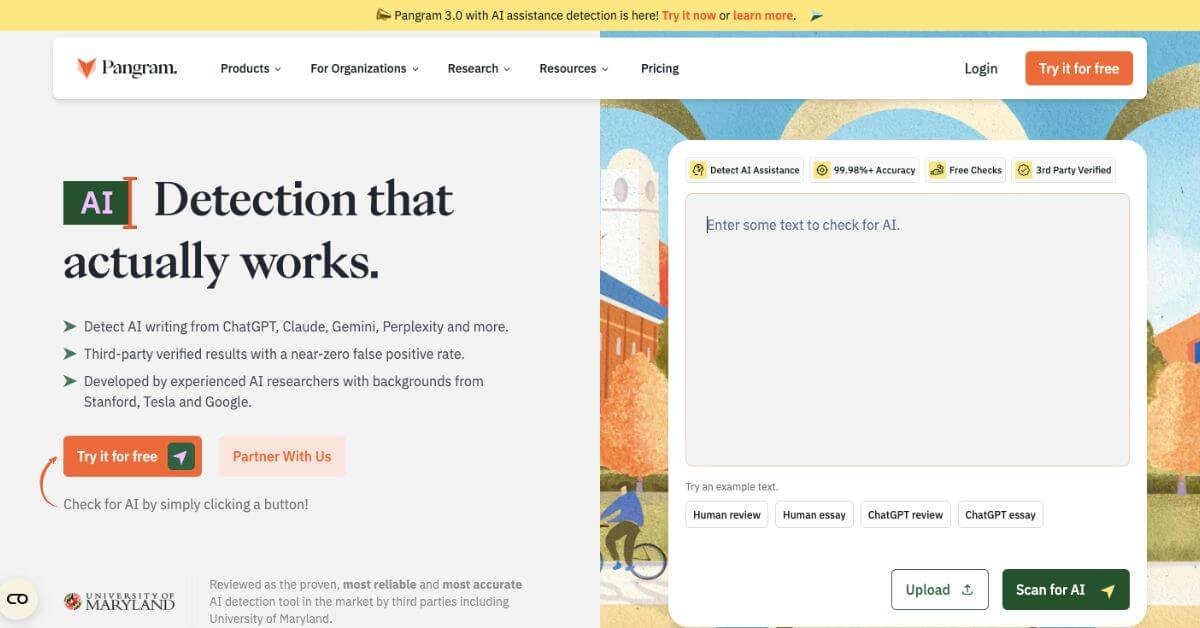The height and width of the screenshot is (628, 1200).
Task: Select Pricing in the navigation bar
Action: (659, 68)
